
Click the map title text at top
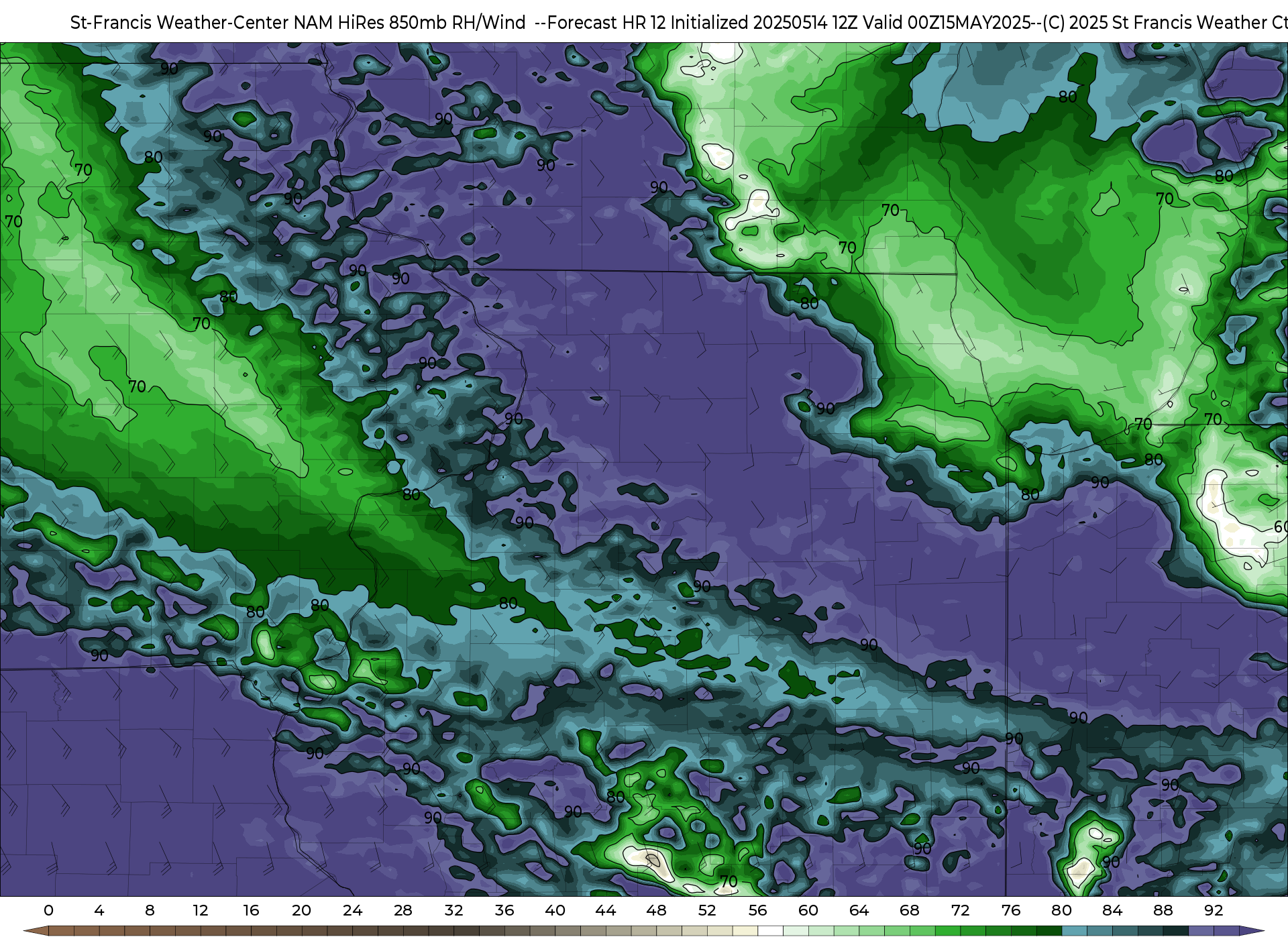coord(679,23)
